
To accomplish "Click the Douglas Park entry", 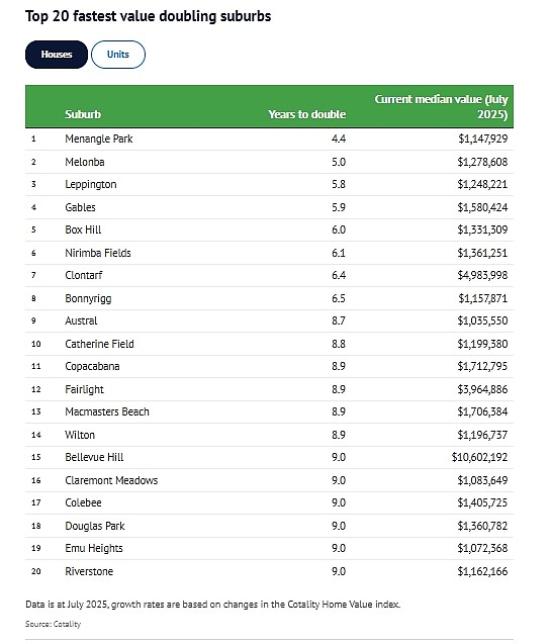I will click(x=95, y=526).
